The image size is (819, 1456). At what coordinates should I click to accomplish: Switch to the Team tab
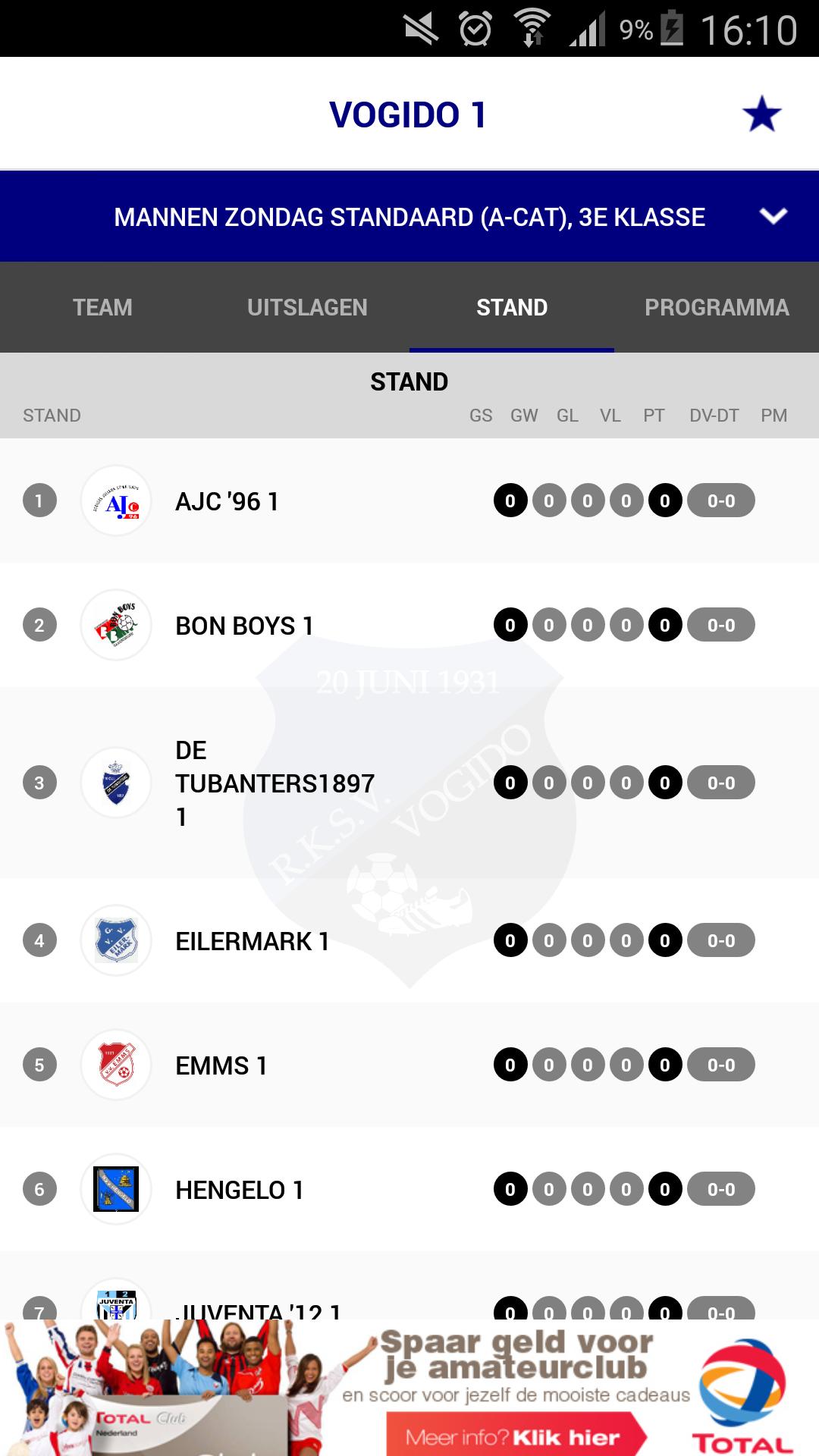102,307
